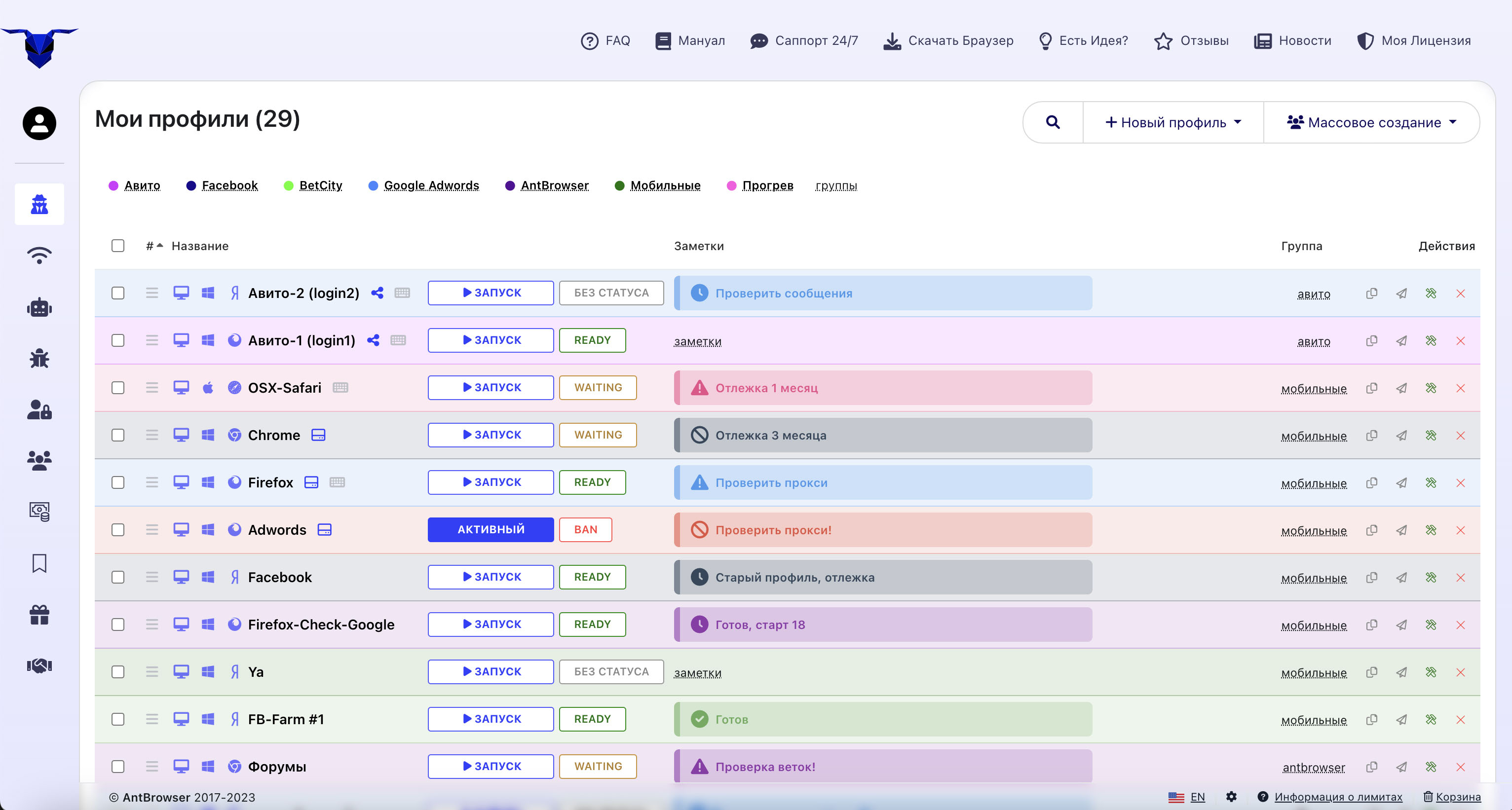
Task: Click send paper-plane icon in OSX-Safari row
Action: (1401, 388)
